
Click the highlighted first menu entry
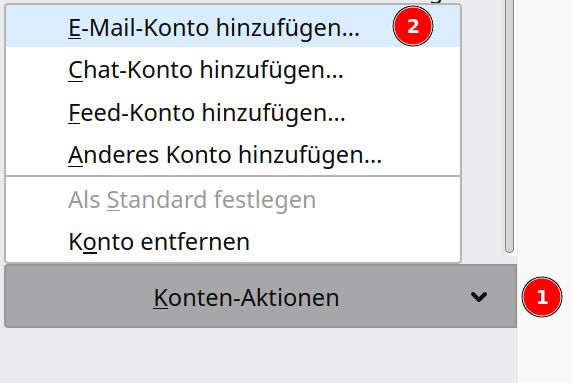coord(233,26)
